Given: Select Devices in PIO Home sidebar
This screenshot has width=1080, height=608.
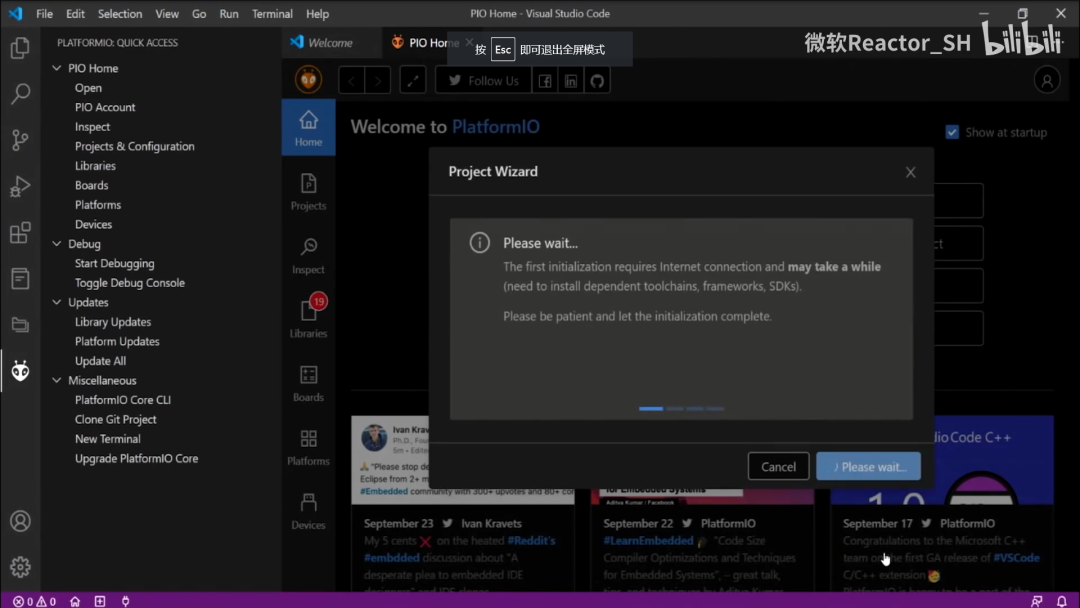Looking at the screenshot, I should pyautogui.click(x=309, y=511).
